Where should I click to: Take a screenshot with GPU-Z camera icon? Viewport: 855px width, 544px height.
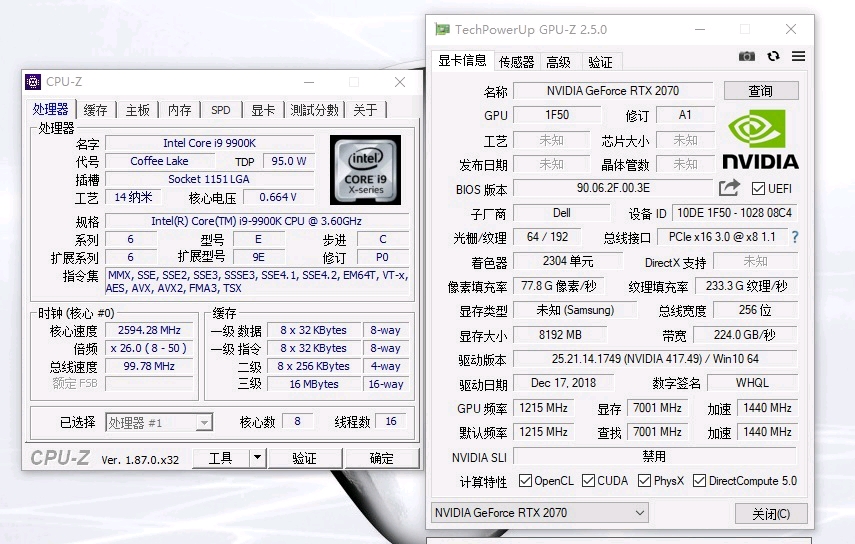pyautogui.click(x=746, y=56)
